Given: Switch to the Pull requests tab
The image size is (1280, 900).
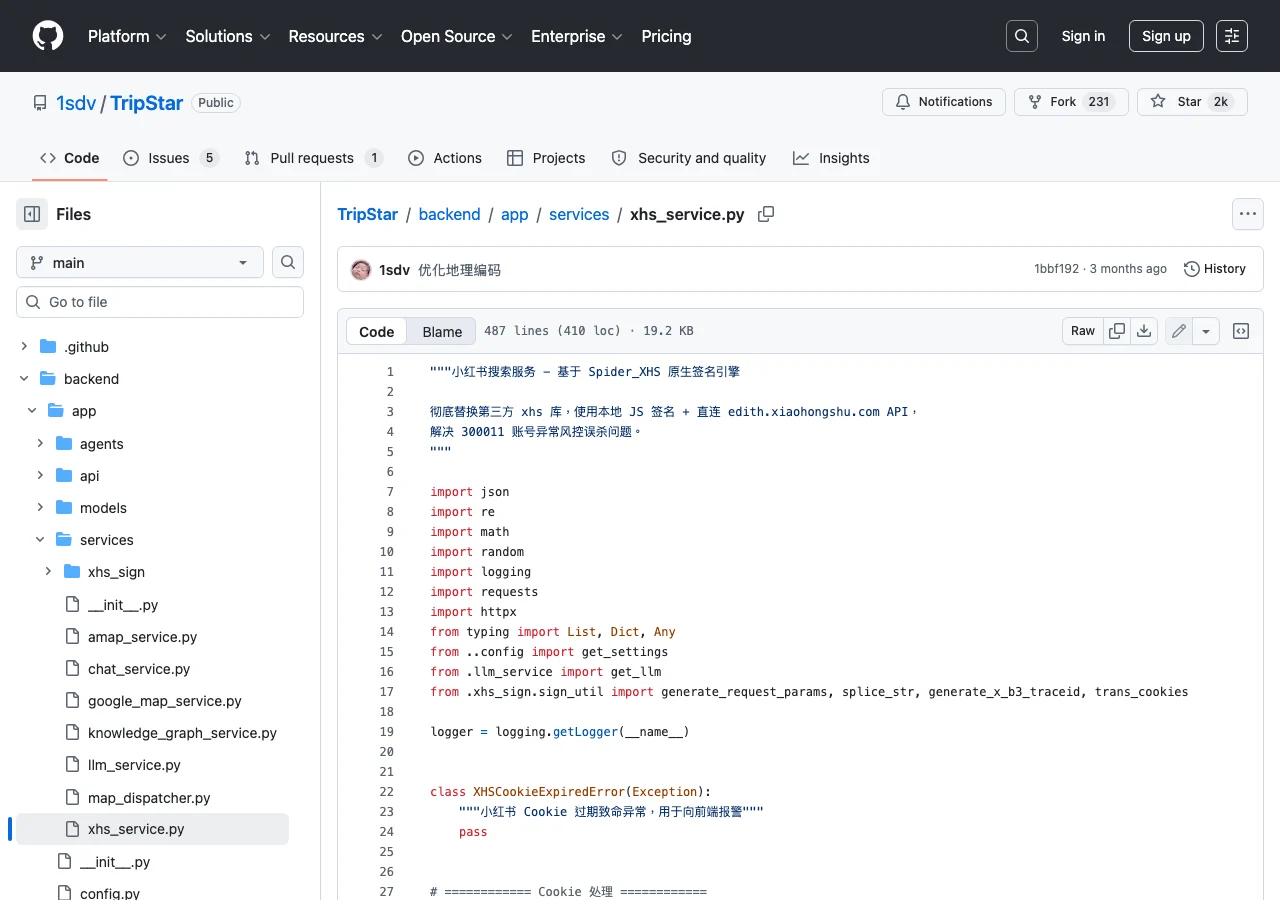Looking at the screenshot, I should pyautogui.click(x=314, y=158).
